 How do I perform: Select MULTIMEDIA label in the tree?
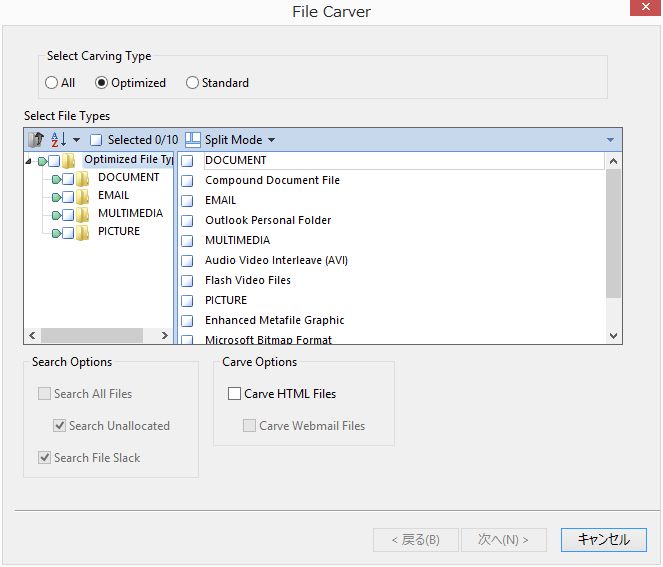click(x=130, y=213)
